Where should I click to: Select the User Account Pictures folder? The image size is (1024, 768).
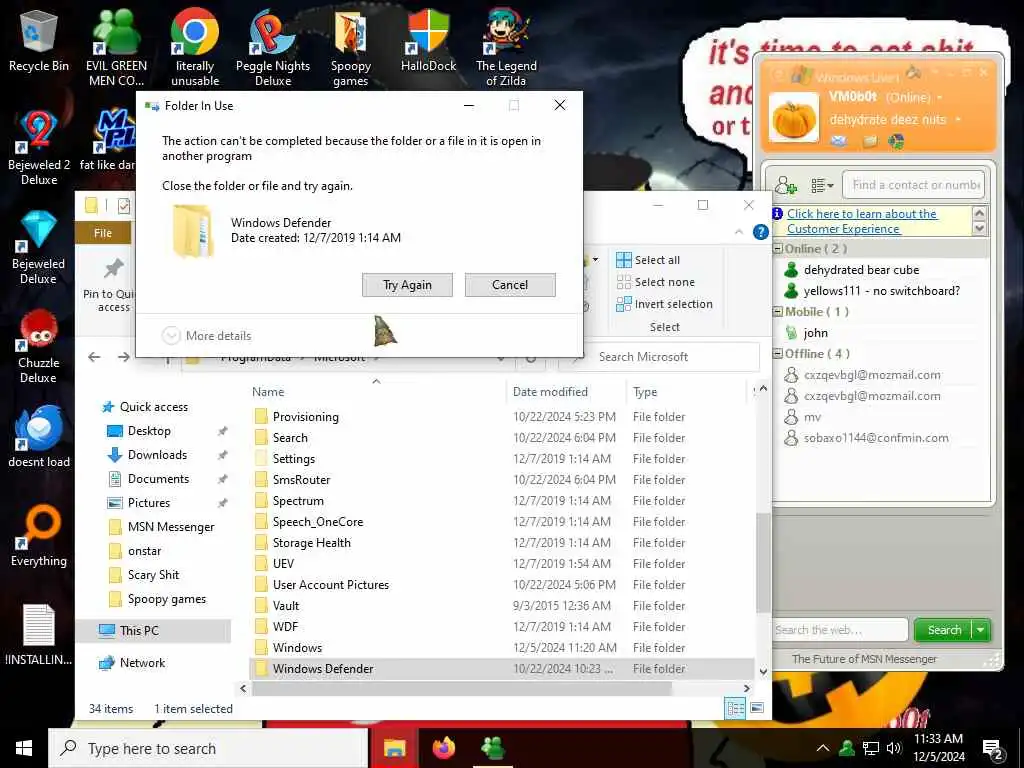click(x=500, y=584)
